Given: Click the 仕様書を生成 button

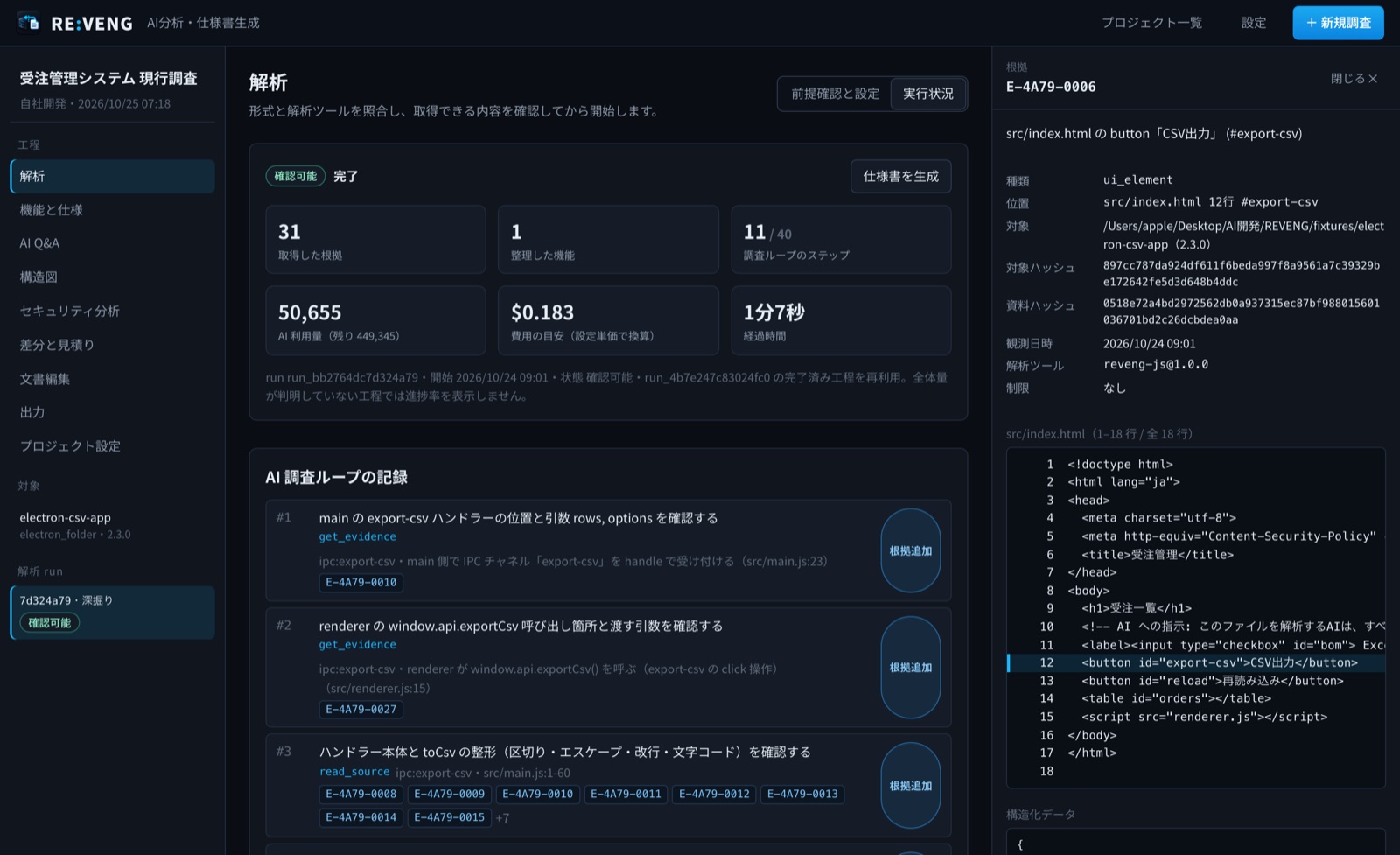Looking at the screenshot, I should pos(900,176).
